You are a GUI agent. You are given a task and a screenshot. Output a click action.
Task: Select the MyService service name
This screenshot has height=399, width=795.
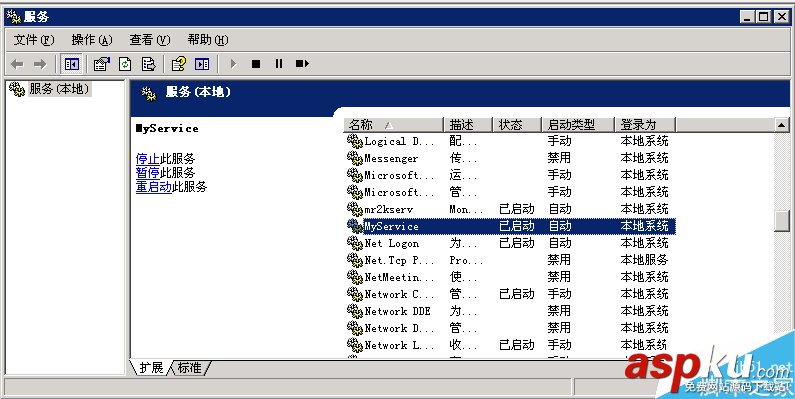click(x=391, y=226)
